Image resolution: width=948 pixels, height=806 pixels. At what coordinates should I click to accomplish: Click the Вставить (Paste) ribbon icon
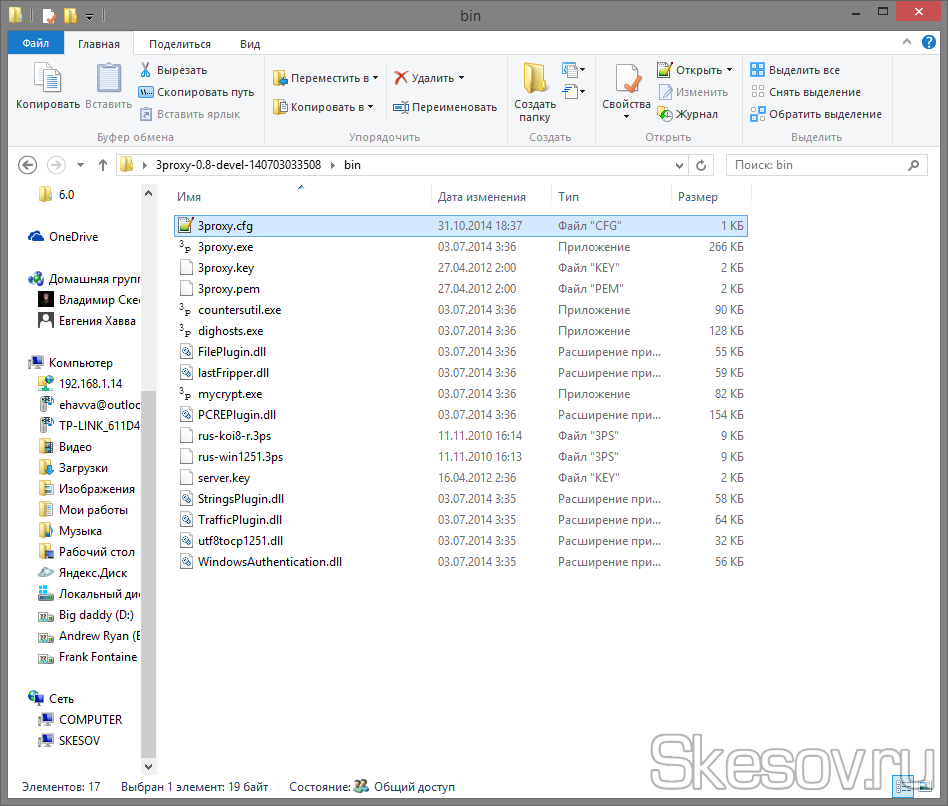point(108,80)
